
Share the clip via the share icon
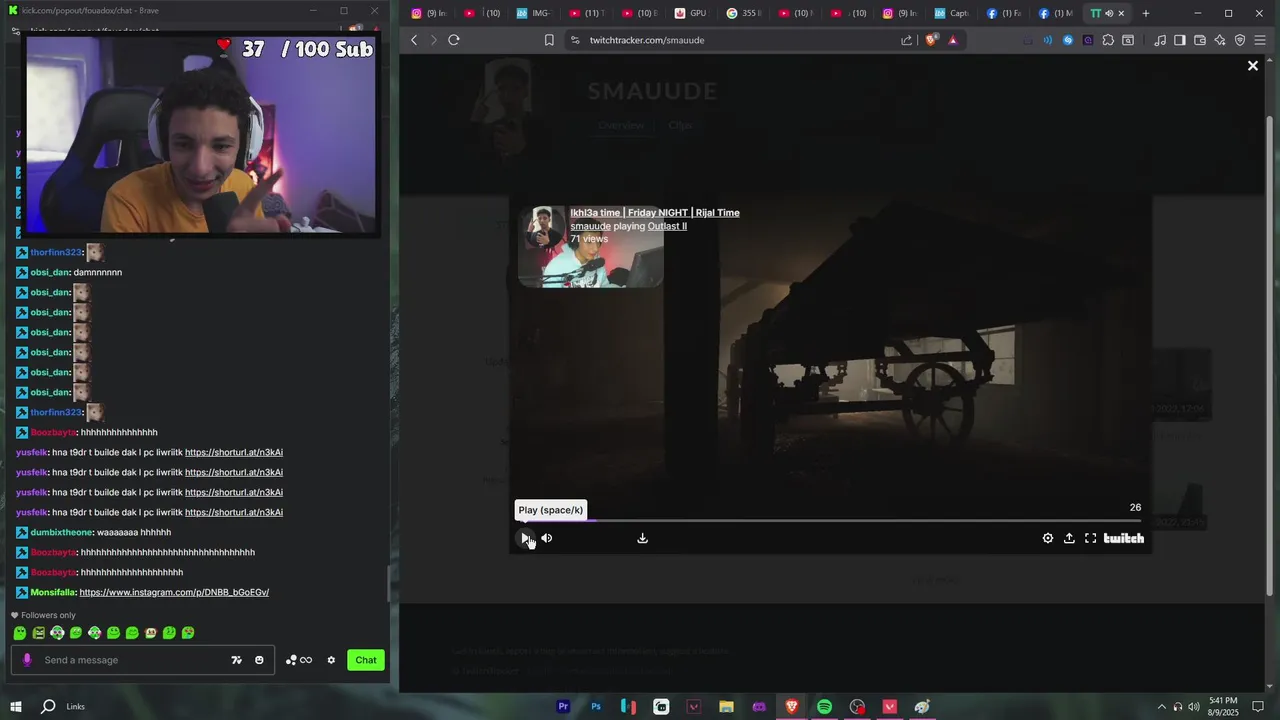[x=1069, y=538]
